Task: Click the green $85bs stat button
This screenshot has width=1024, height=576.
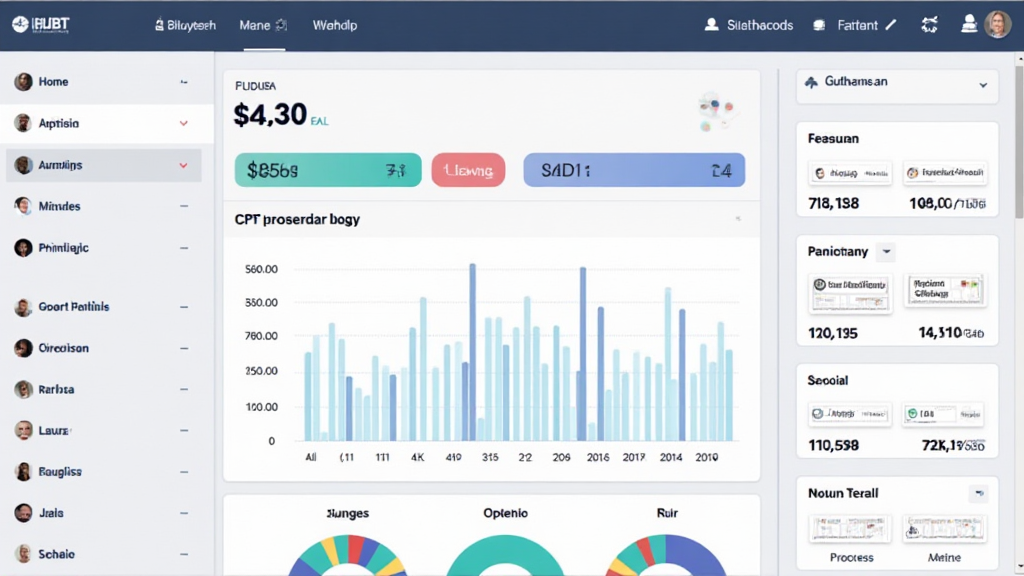Action: (x=326, y=171)
